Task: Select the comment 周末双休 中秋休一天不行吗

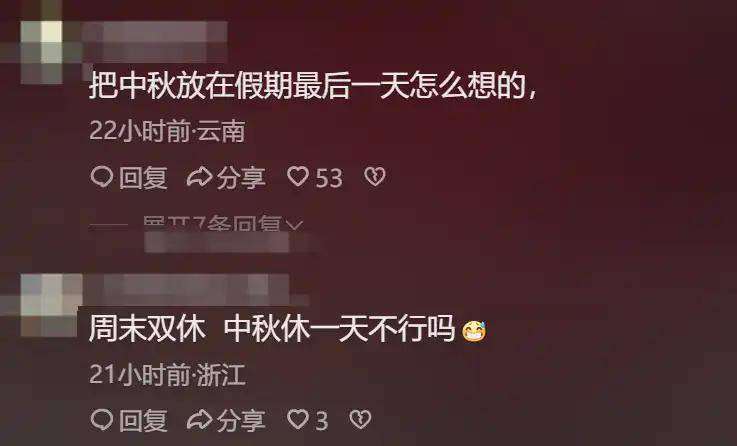Action: tap(288, 329)
